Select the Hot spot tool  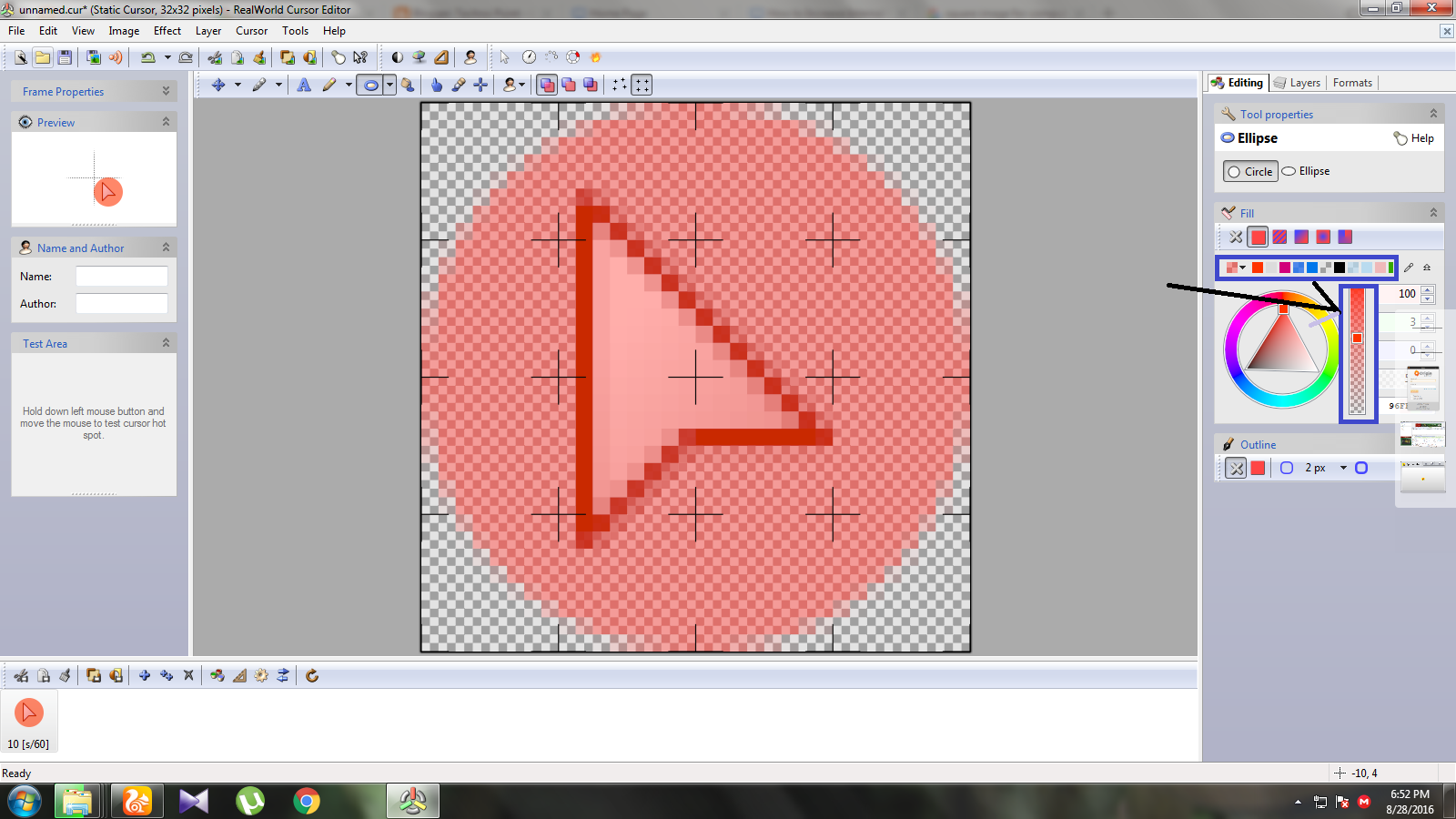(x=480, y=85)
